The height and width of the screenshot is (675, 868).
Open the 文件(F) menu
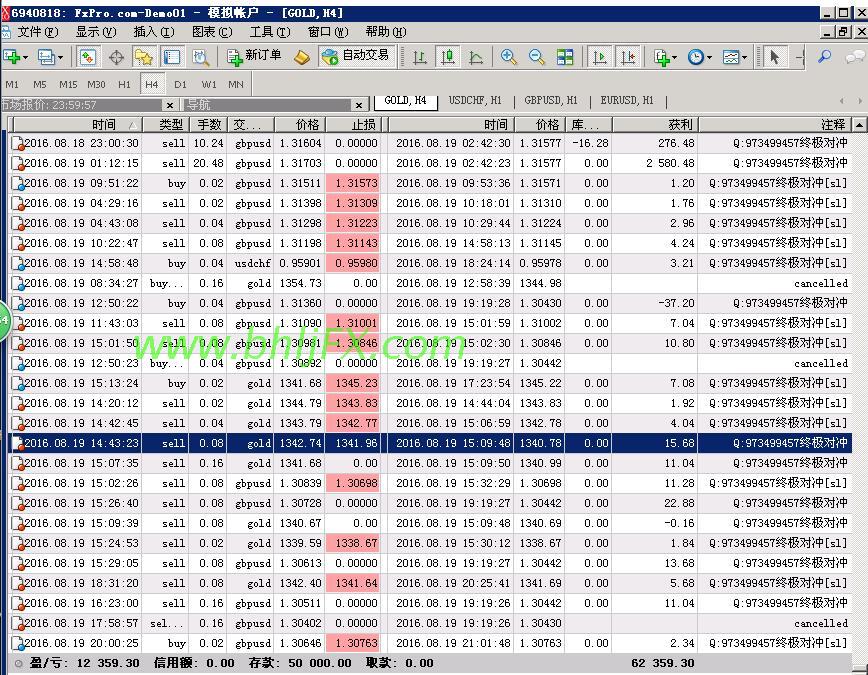(37, 32)
